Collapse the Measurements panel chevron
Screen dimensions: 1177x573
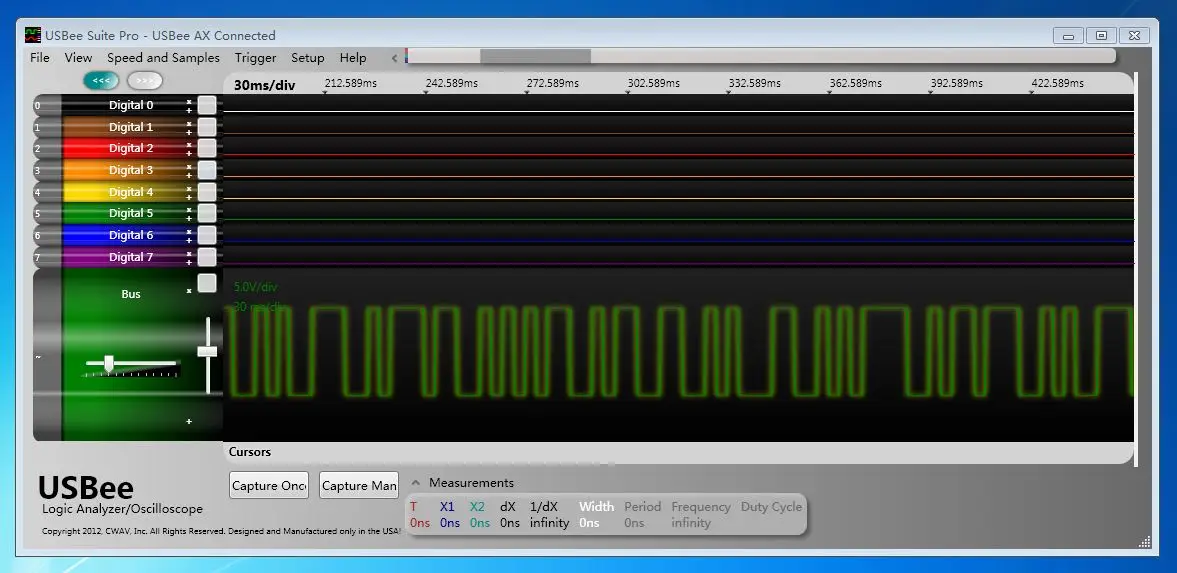click(417, 483)
